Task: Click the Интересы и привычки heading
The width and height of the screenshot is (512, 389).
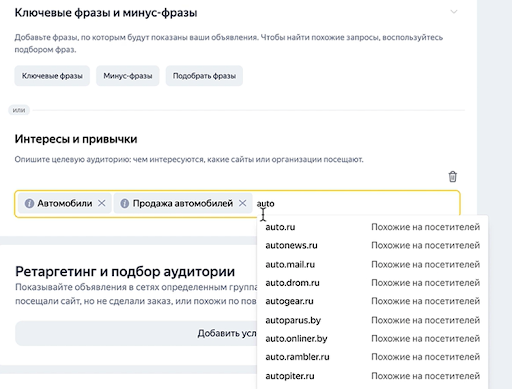Action: click(x=76, y=139)
